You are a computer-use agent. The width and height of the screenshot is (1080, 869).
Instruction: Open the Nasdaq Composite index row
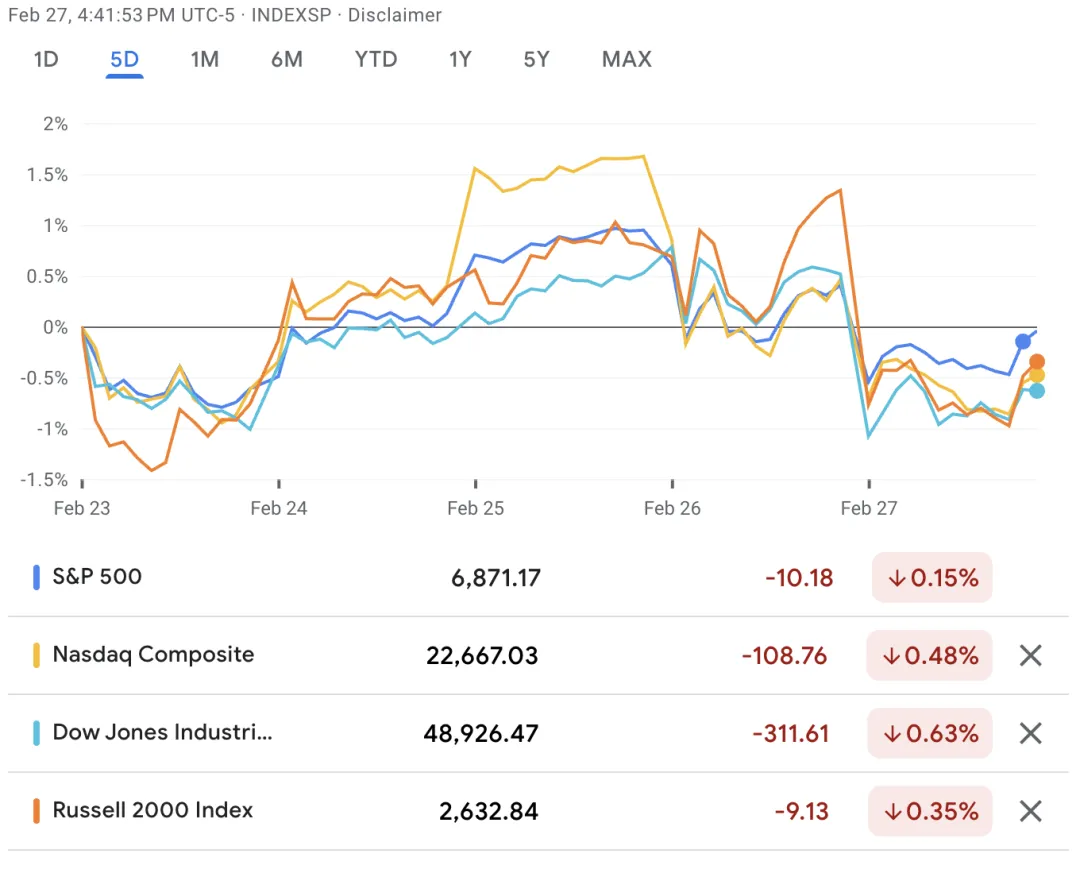(153, 655)
